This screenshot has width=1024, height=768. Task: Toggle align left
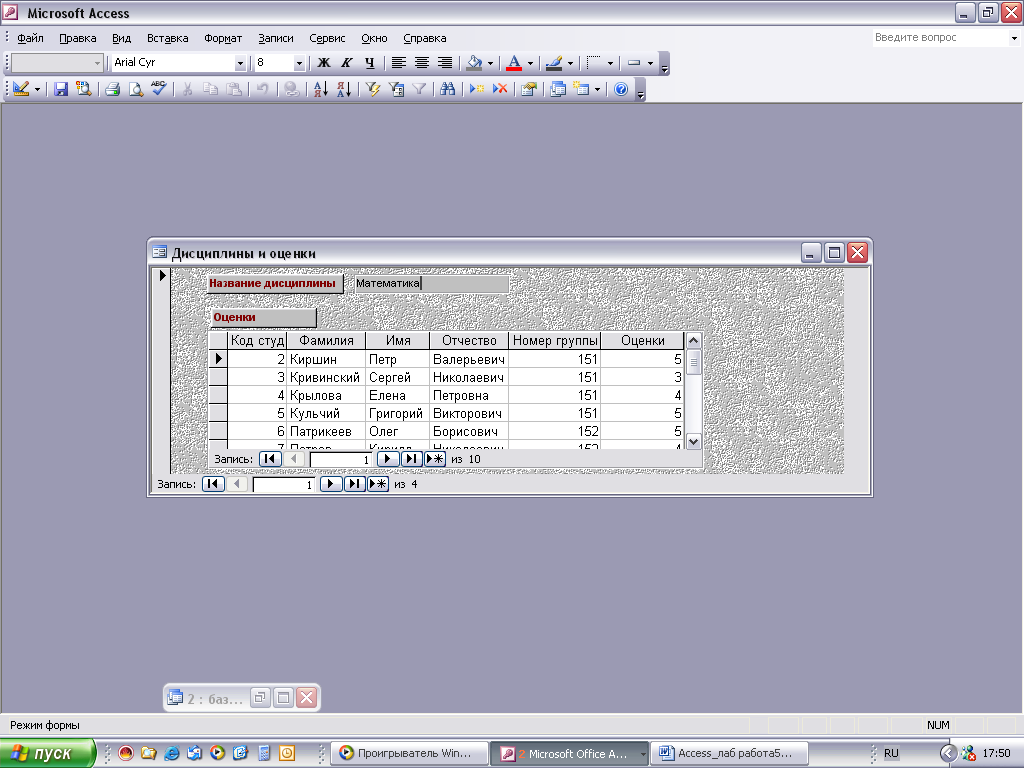[x=398, y=63]
